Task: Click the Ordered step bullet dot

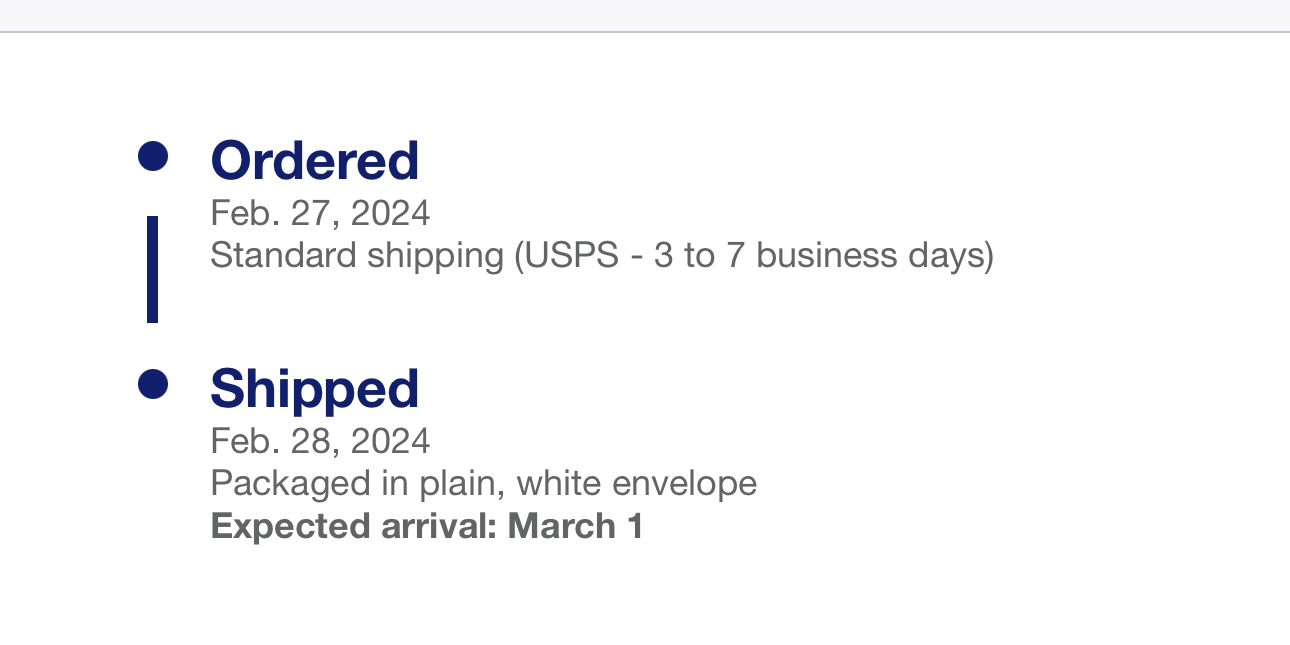Action: tap(153, 156)
